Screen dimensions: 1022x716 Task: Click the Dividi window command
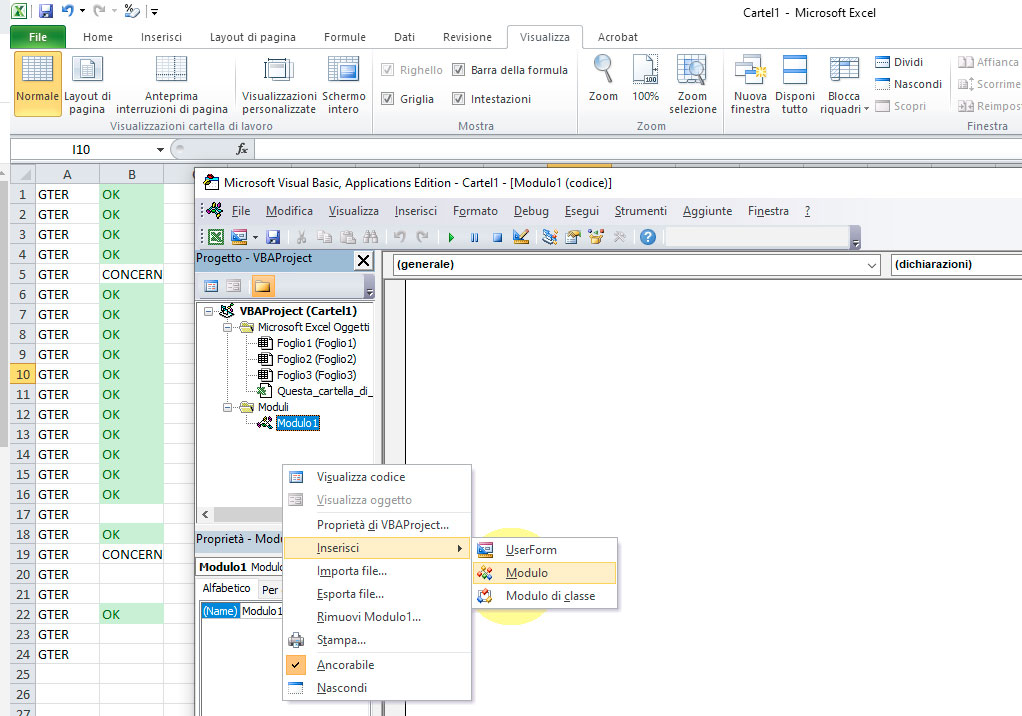pos(899,62)
